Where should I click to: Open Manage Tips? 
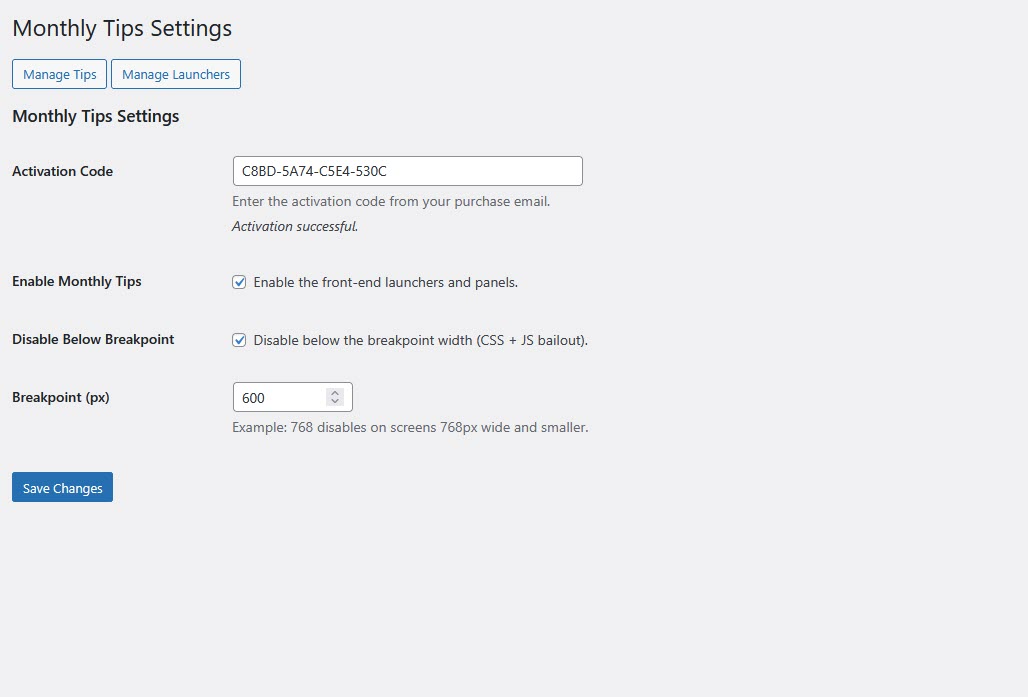click(59, 74)
